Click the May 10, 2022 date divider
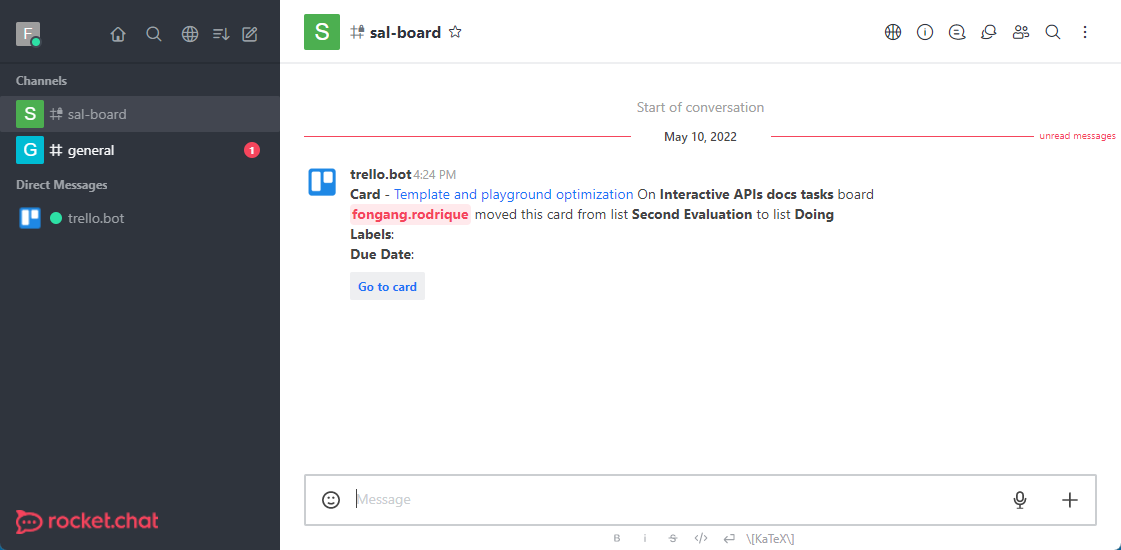1121x550 pixels. [x=701, y=137]
